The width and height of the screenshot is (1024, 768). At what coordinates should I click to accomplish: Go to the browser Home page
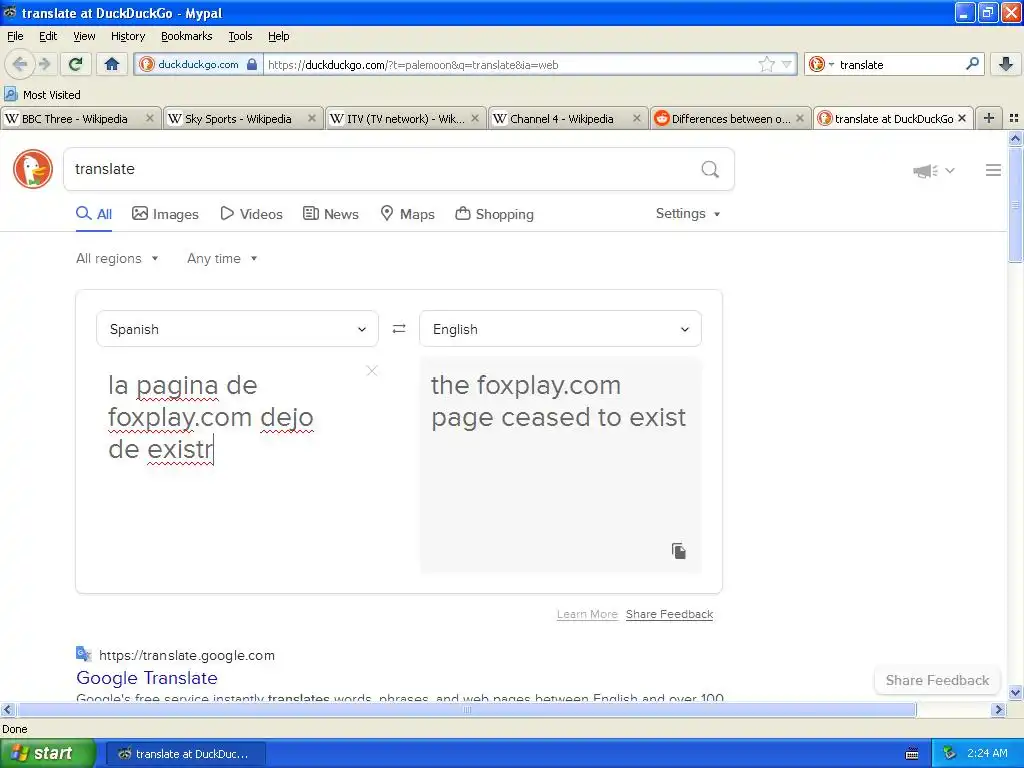[x=112, y=64]
